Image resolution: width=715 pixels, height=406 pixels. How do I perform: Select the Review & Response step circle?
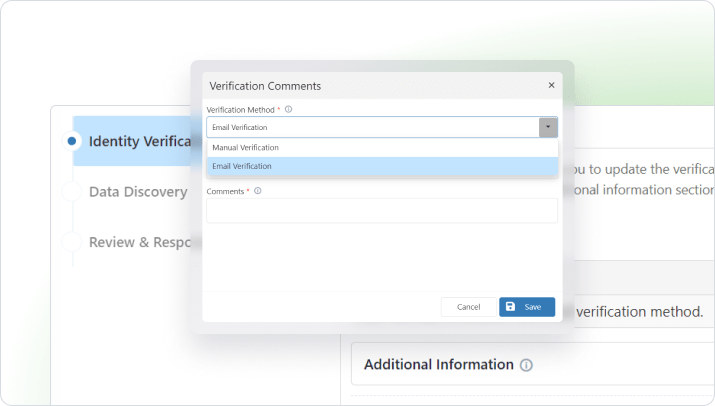click(x=72, y=242)
